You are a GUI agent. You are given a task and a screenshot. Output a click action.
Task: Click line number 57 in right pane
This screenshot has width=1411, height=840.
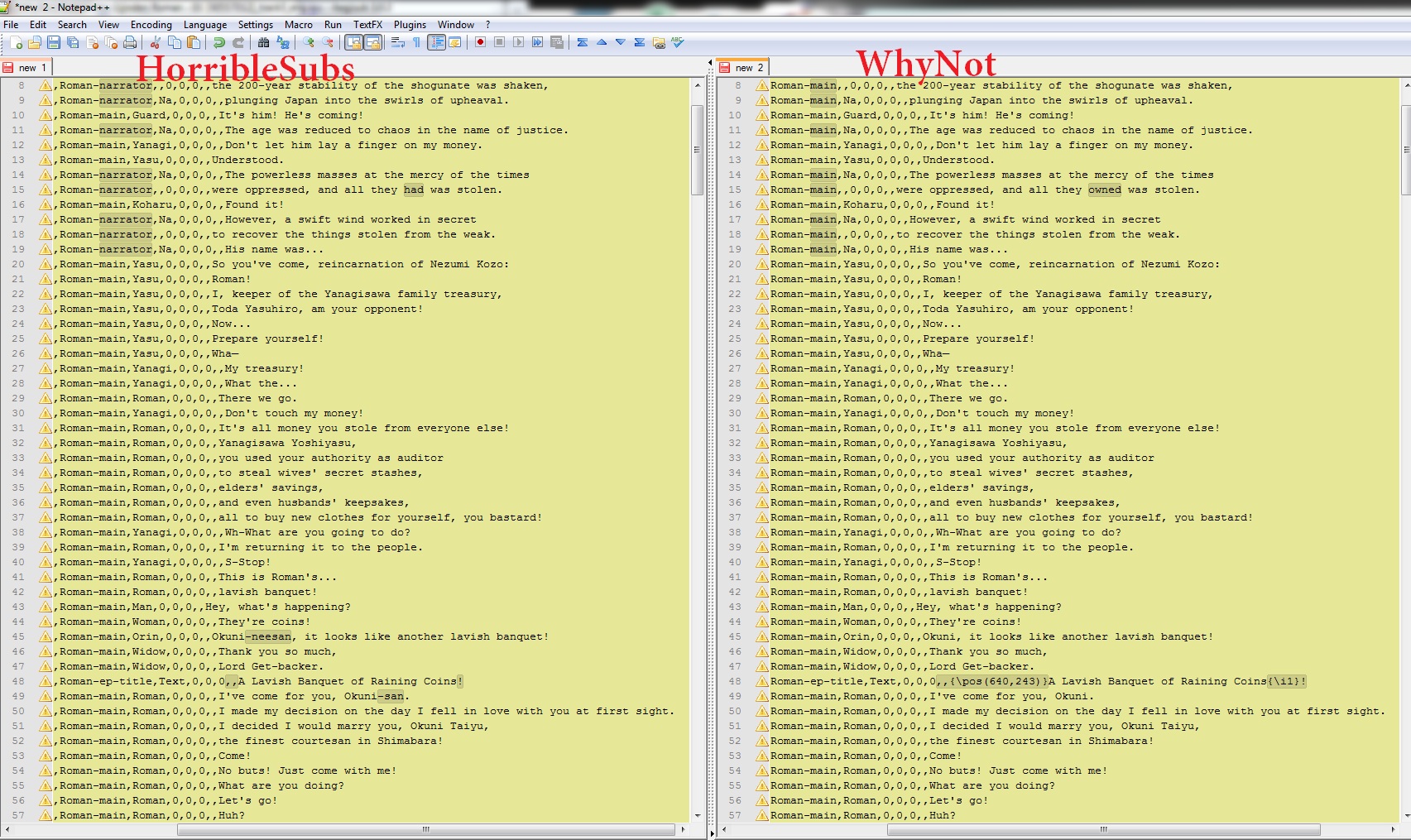tap(735, 816)
